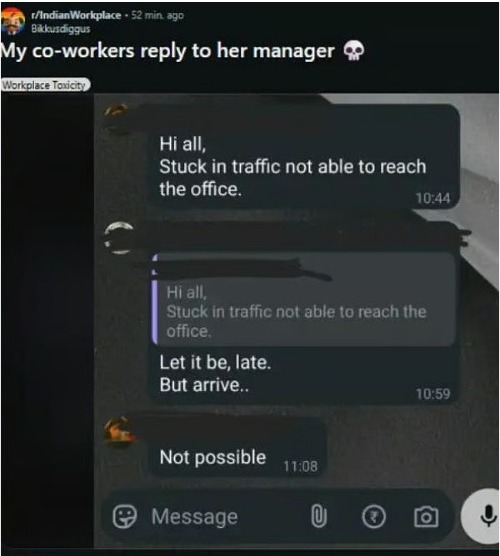Open the emoji sticker picker
The width and height of the screenshot is (500, 556).
[x=124, y=516]
